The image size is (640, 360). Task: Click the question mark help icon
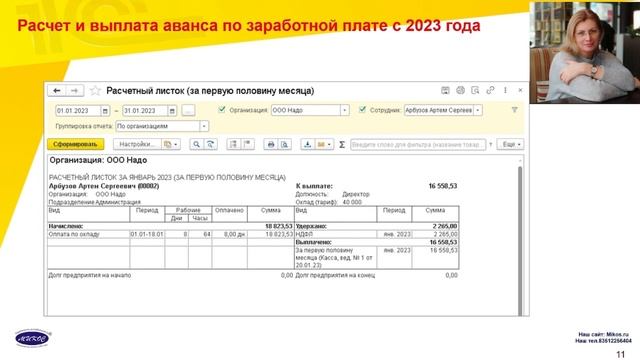(x=490, y=144)
